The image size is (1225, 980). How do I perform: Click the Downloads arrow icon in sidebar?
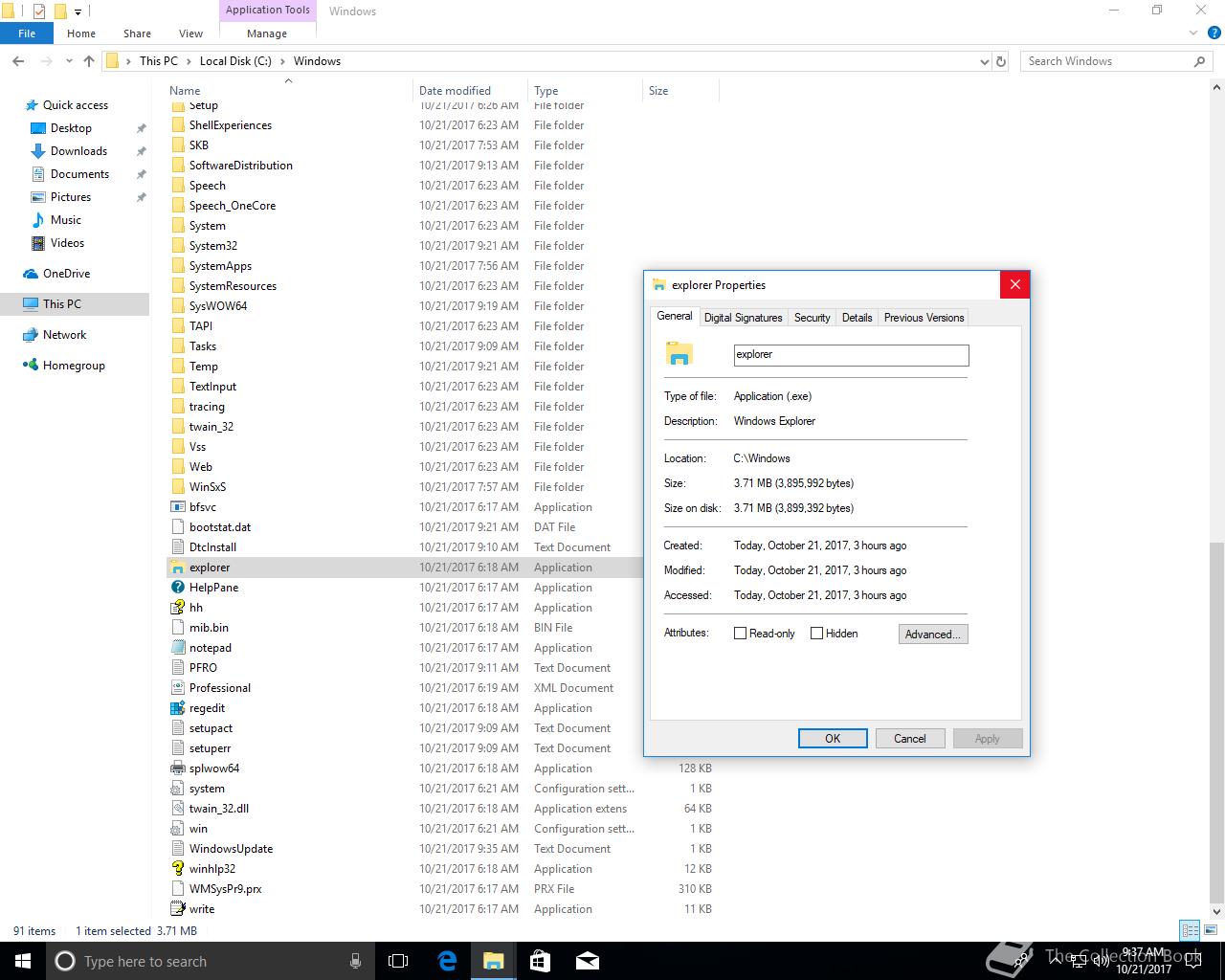38,151
